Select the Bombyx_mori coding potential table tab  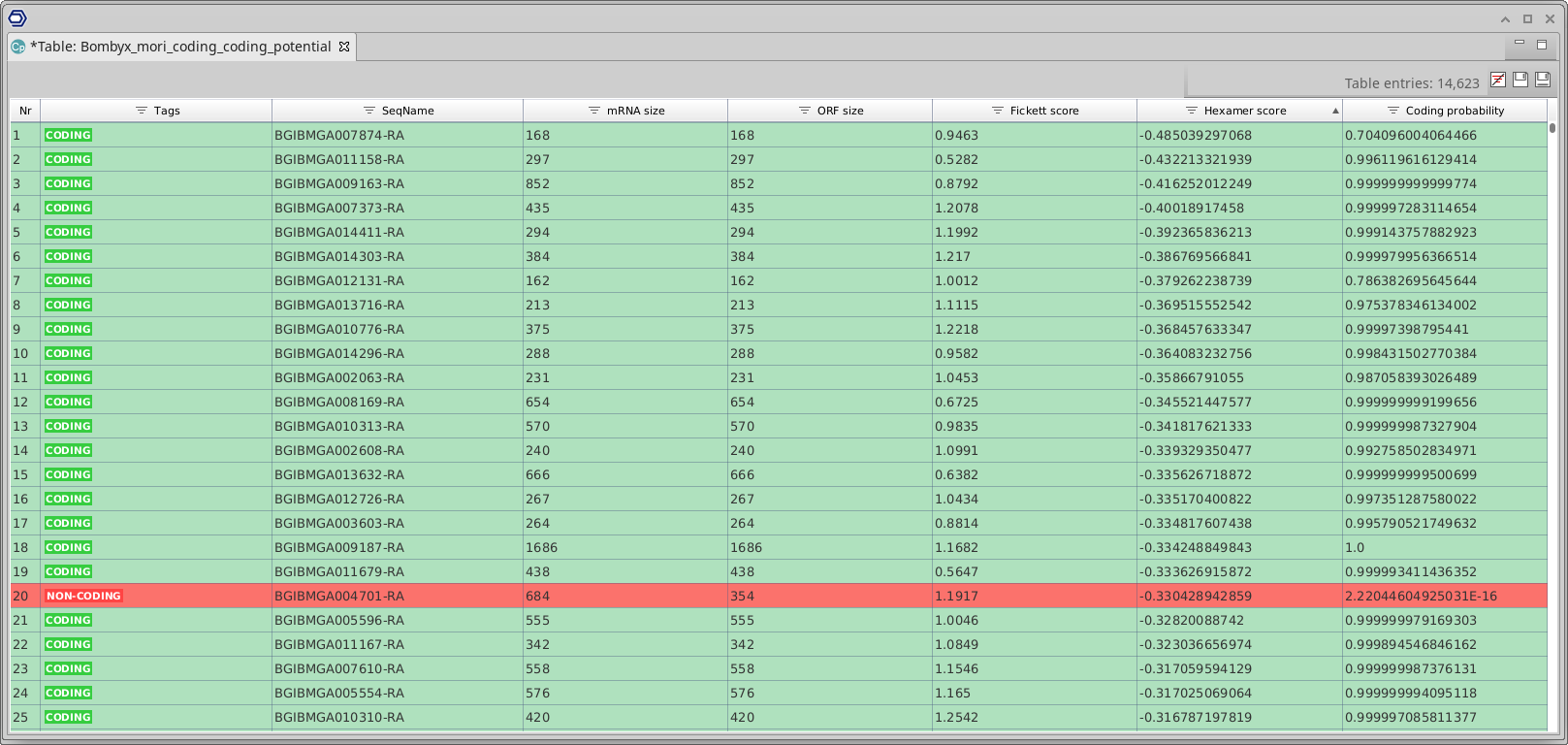coord(180,47)
